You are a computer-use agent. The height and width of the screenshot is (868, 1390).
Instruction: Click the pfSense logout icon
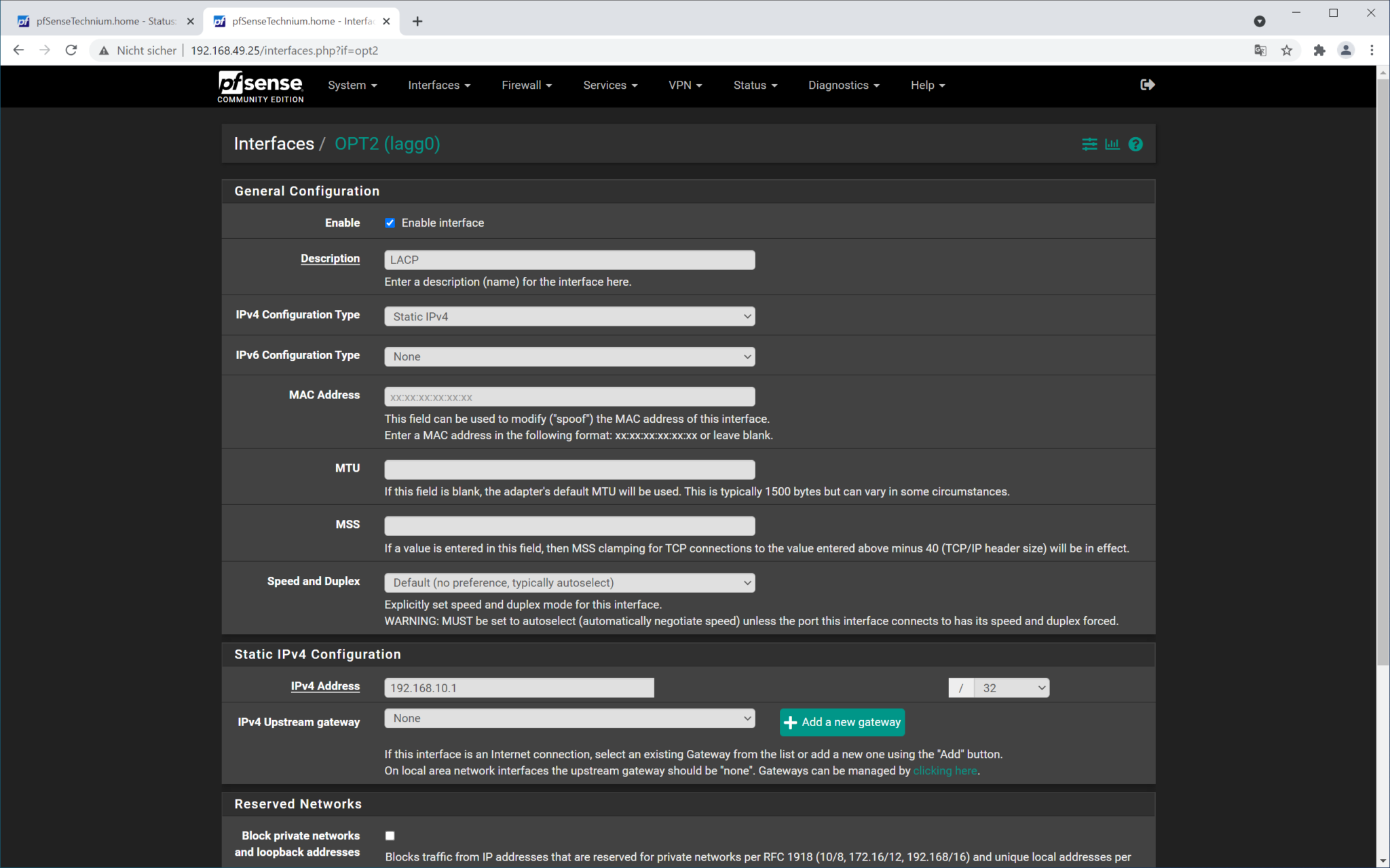point(1147,85)
